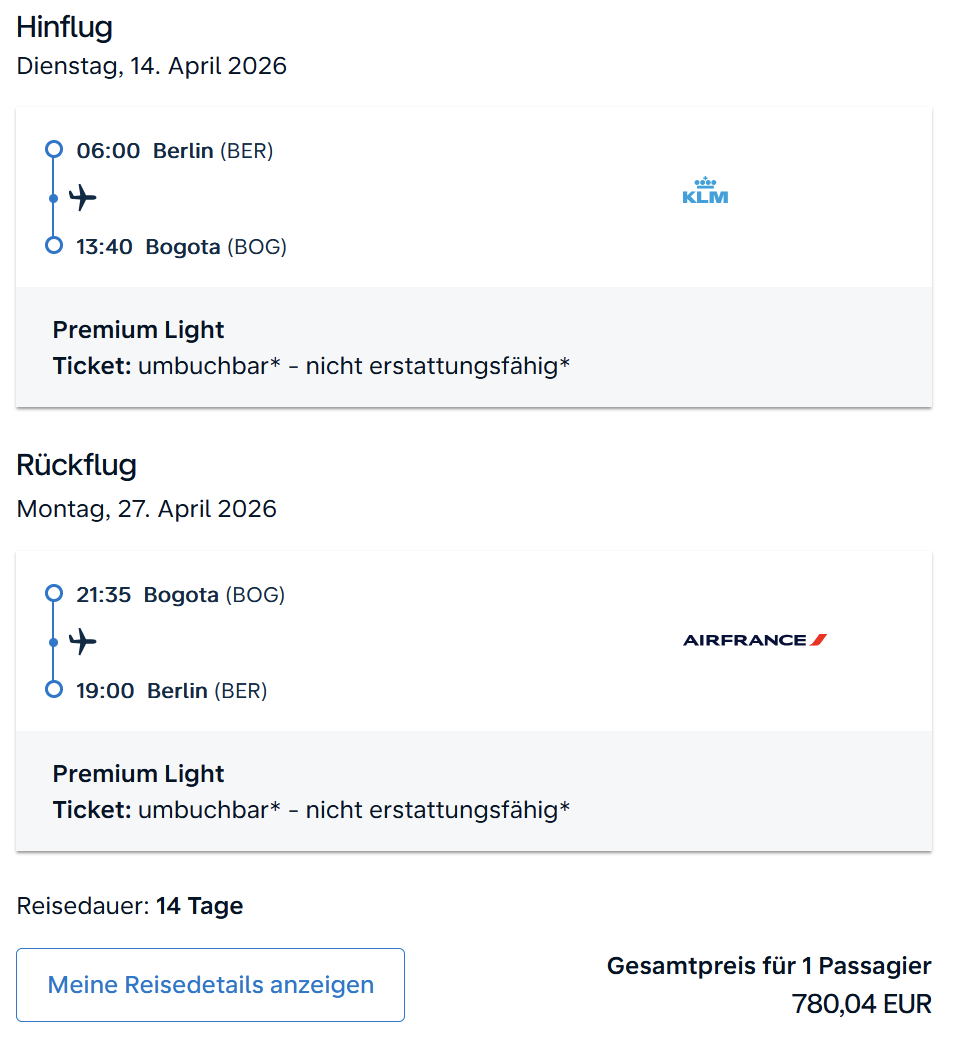Click the return Premium Light fare label

point(138,774)
